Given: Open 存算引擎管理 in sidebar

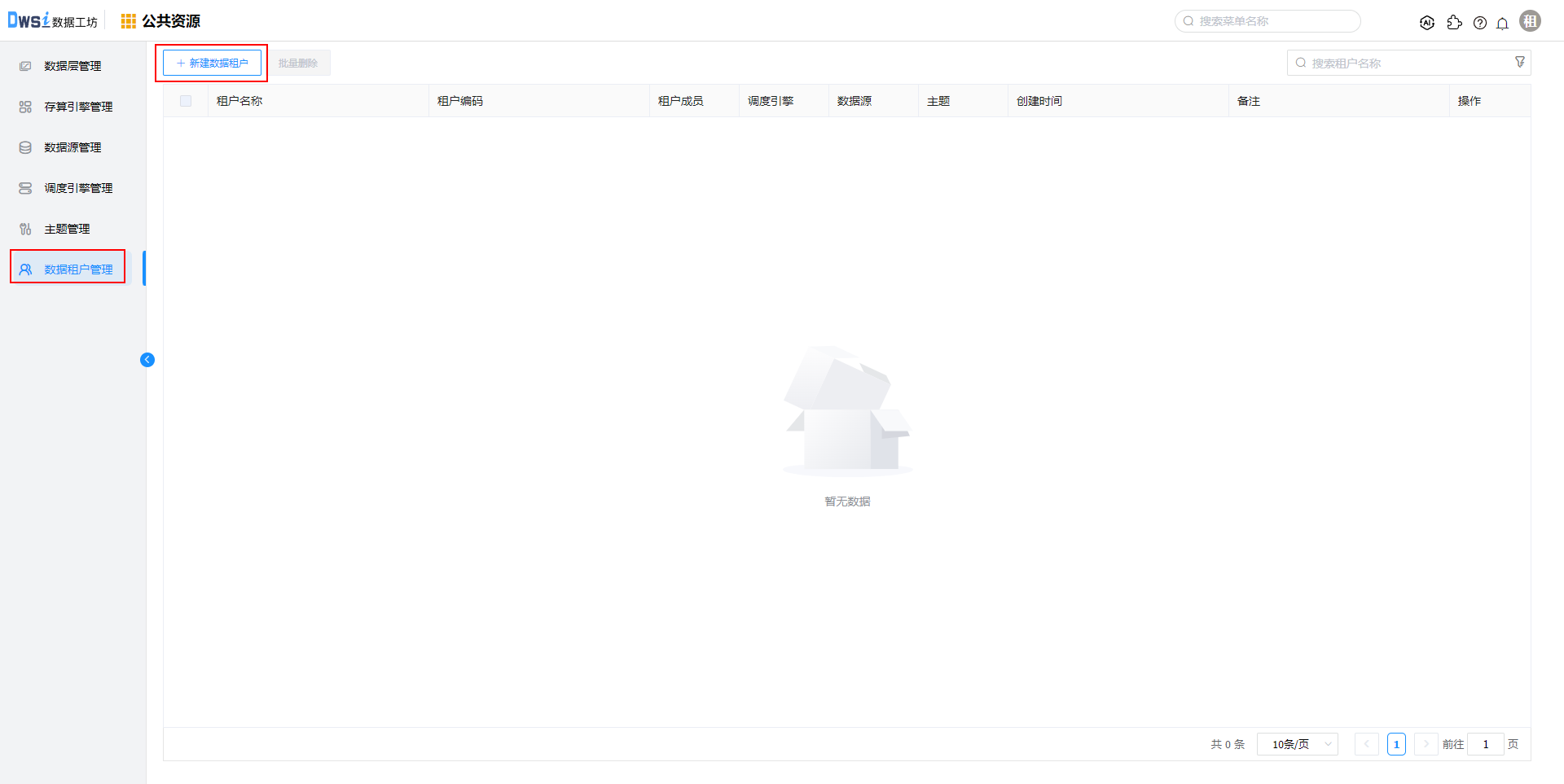Looking at the screenshot, I should [x=78, y=107].
